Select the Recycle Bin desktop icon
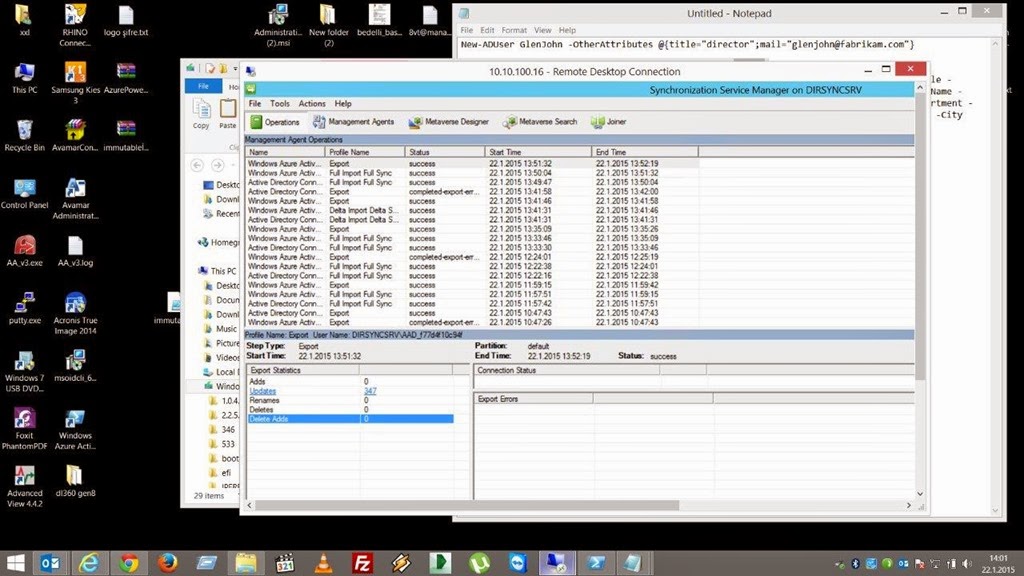Image resolution: width=1024 pixels, height=576 pixels. (25, 135)
